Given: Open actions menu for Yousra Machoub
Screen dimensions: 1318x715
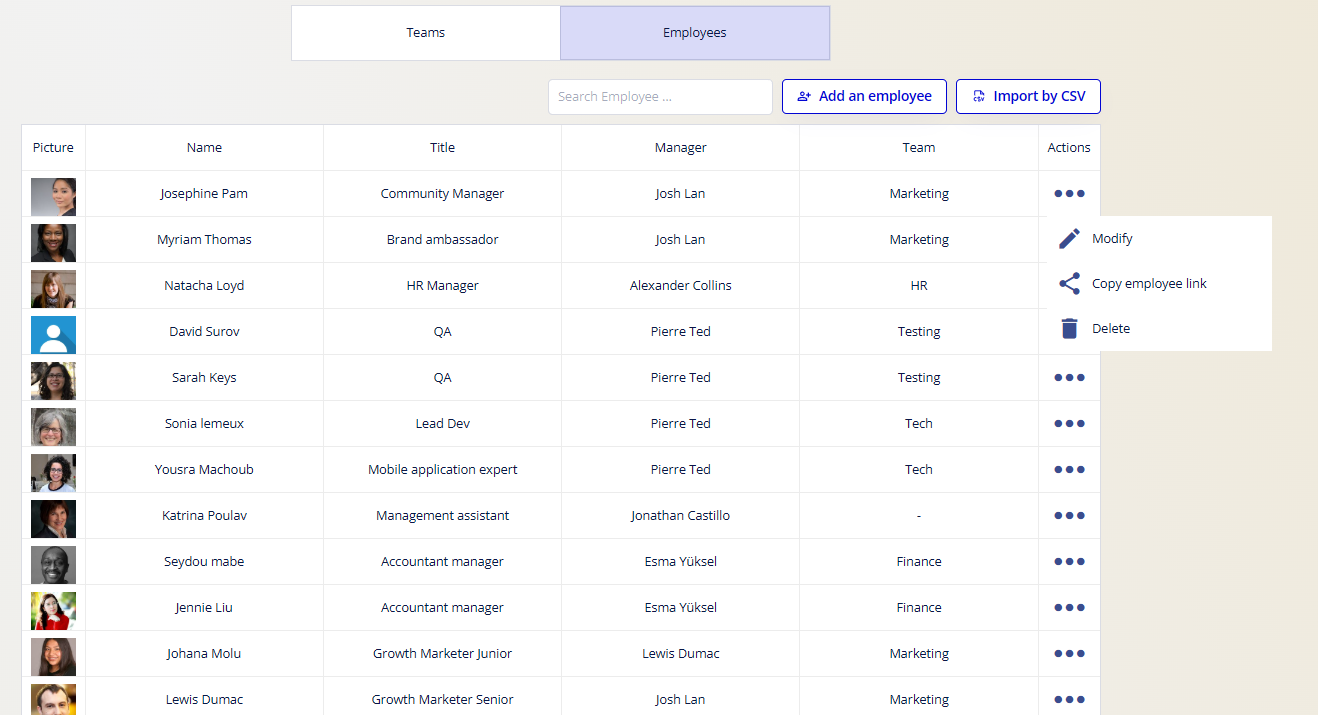Looking at the screenshot, I should coord(1069,470).
